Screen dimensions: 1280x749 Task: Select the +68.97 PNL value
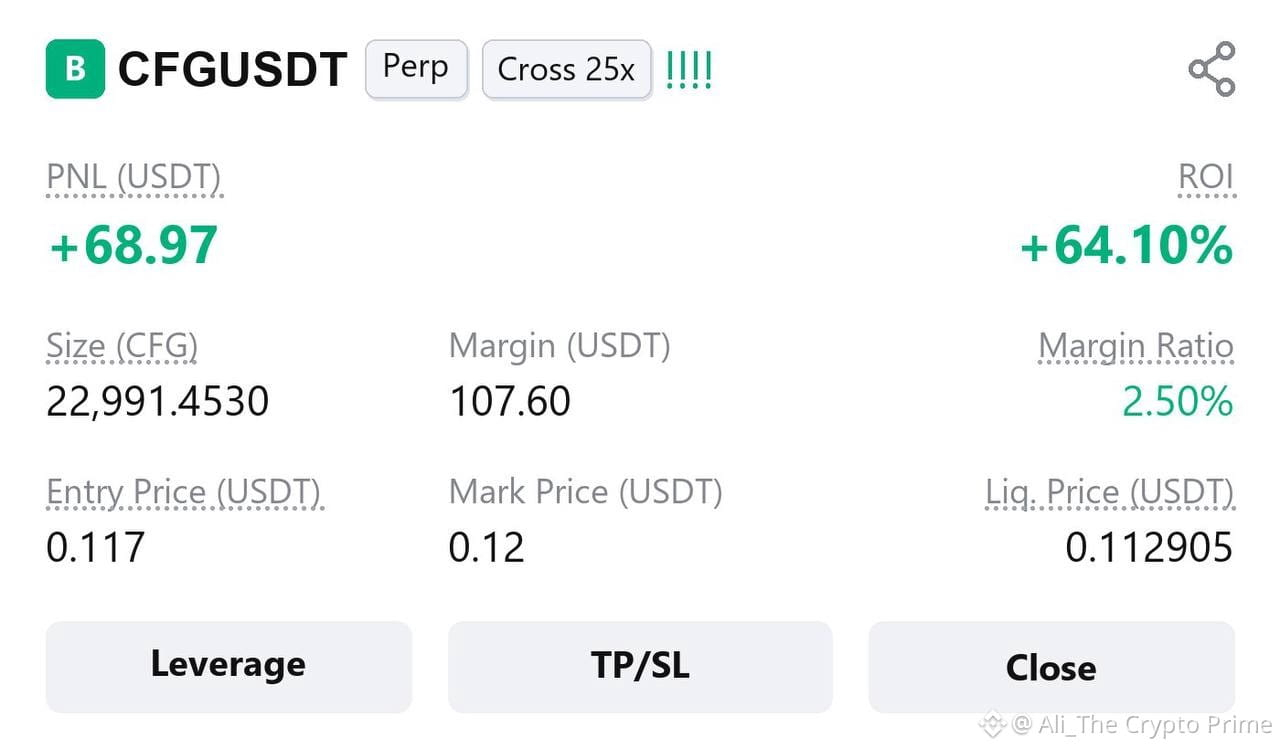[133, 245]
